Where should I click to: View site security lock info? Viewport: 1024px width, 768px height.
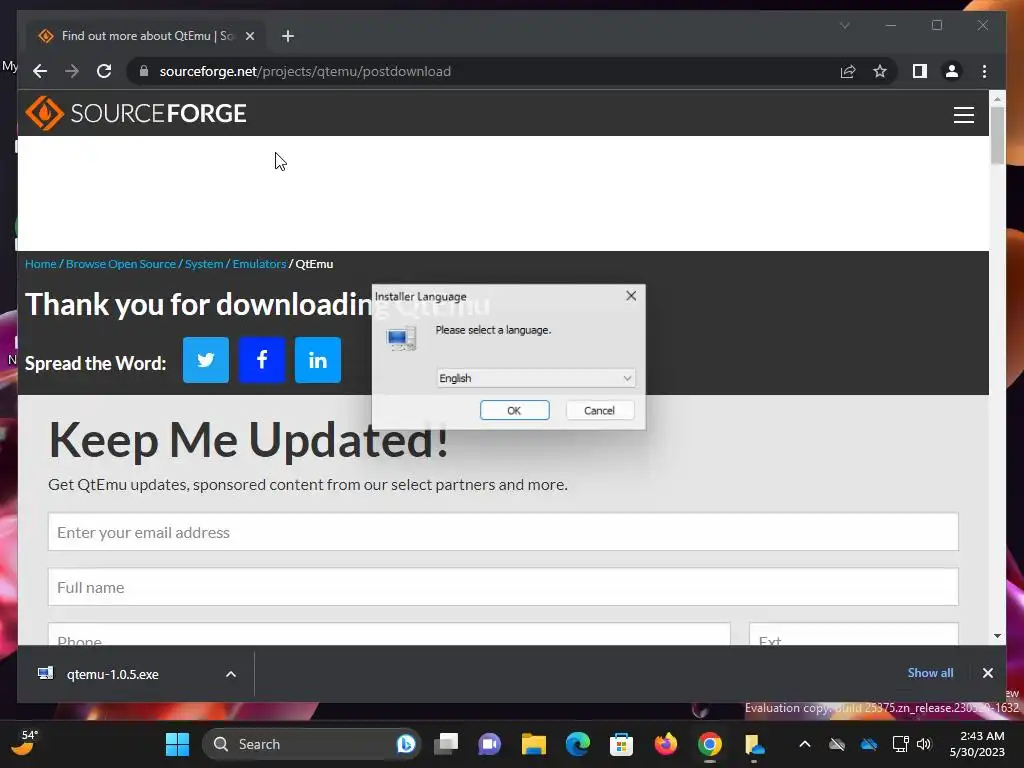pyautogui.click(x=144, y=71)
